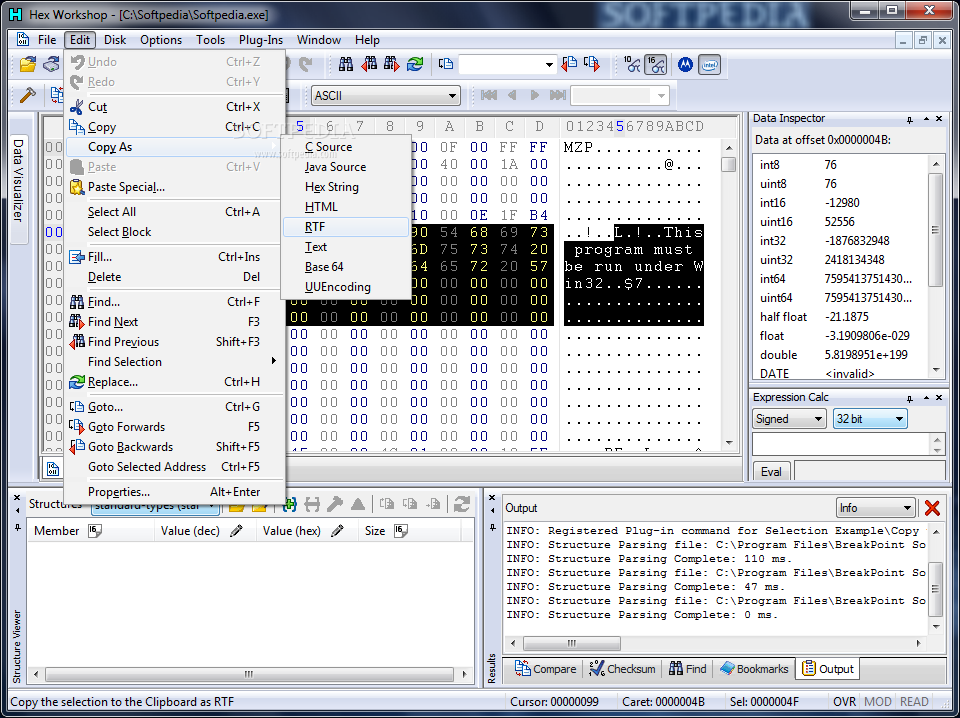
Task: Click the Goto icon left of the toolbar combo box
Action: tap(446, 64)
